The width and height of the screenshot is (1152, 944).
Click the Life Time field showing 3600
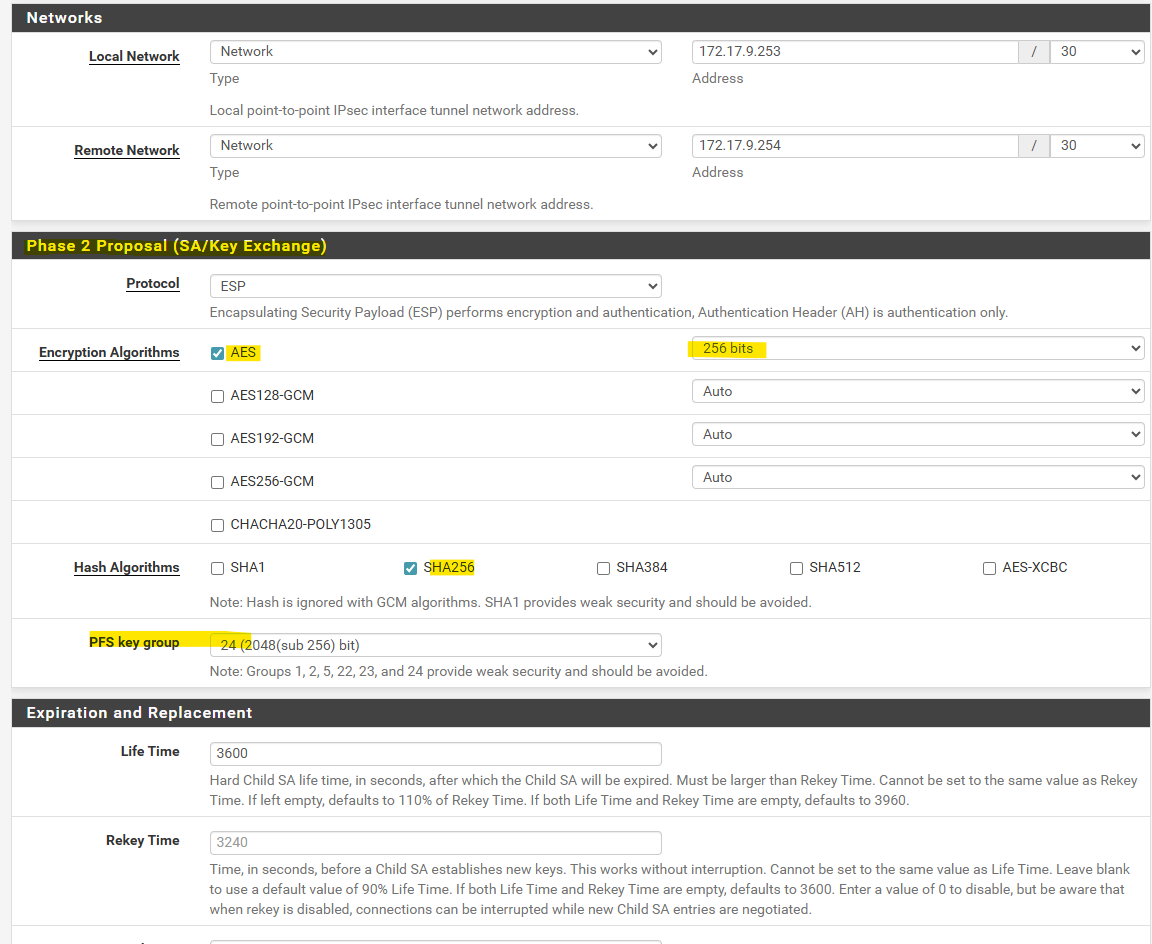point(436,754)
